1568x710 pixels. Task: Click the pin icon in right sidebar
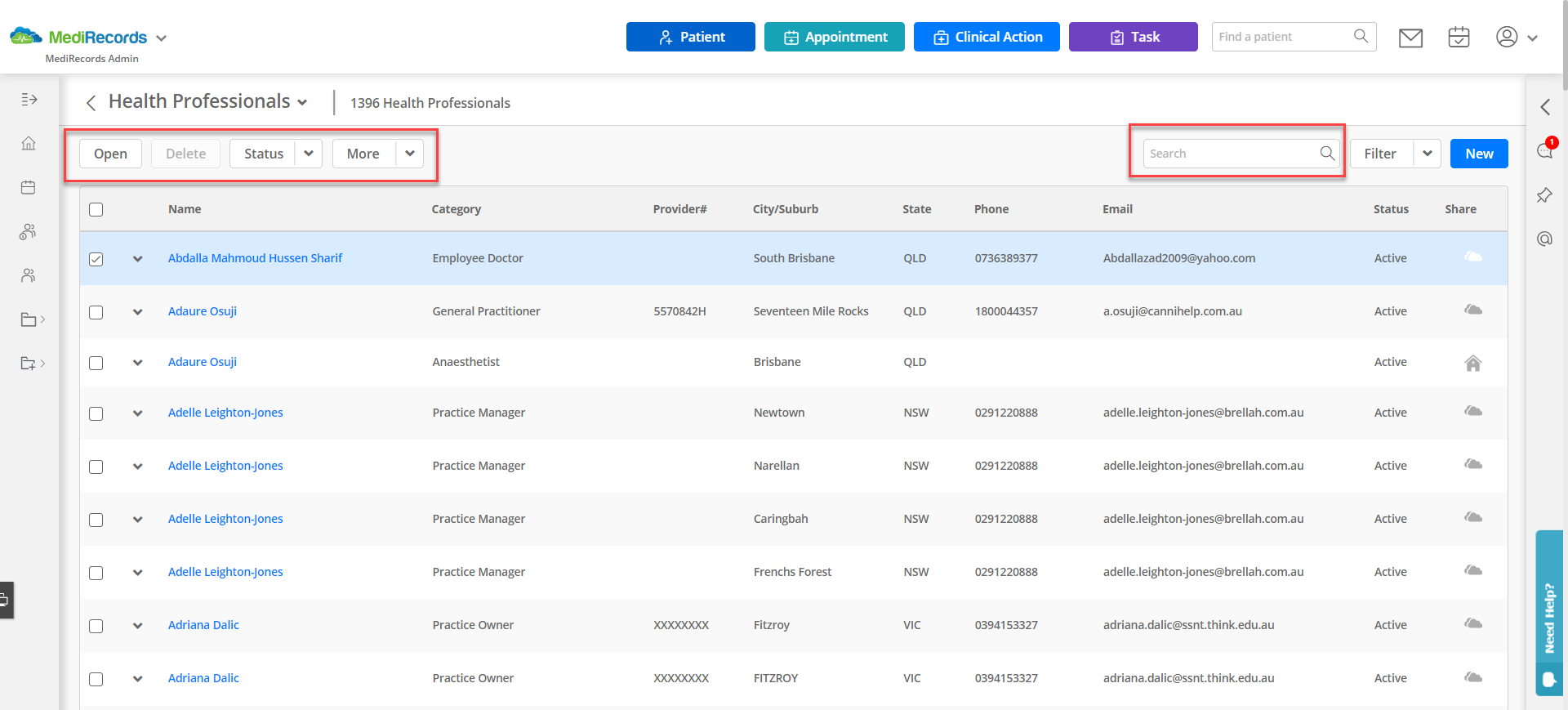[1544, 195]
